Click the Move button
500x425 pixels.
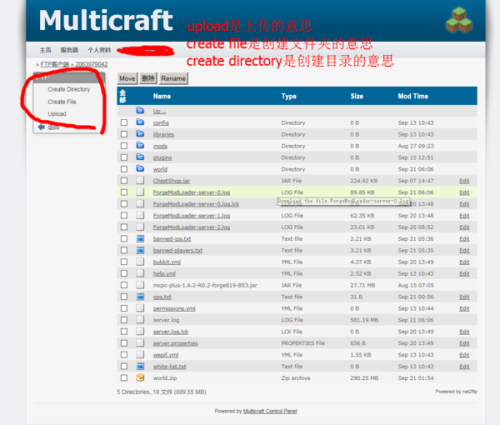pyautogui.click(x=127, y=78)
